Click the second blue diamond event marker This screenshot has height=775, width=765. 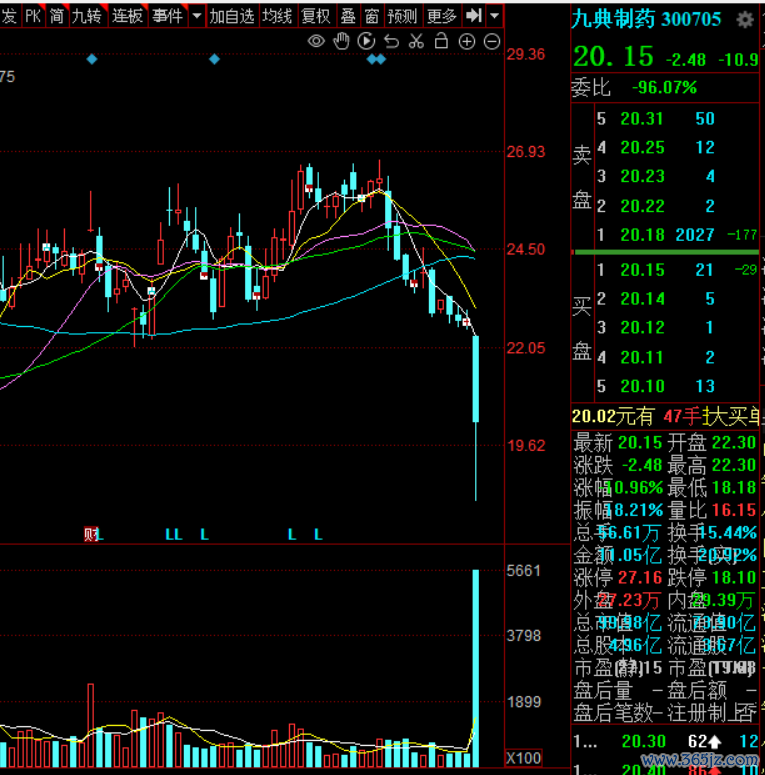click(214, 59)
